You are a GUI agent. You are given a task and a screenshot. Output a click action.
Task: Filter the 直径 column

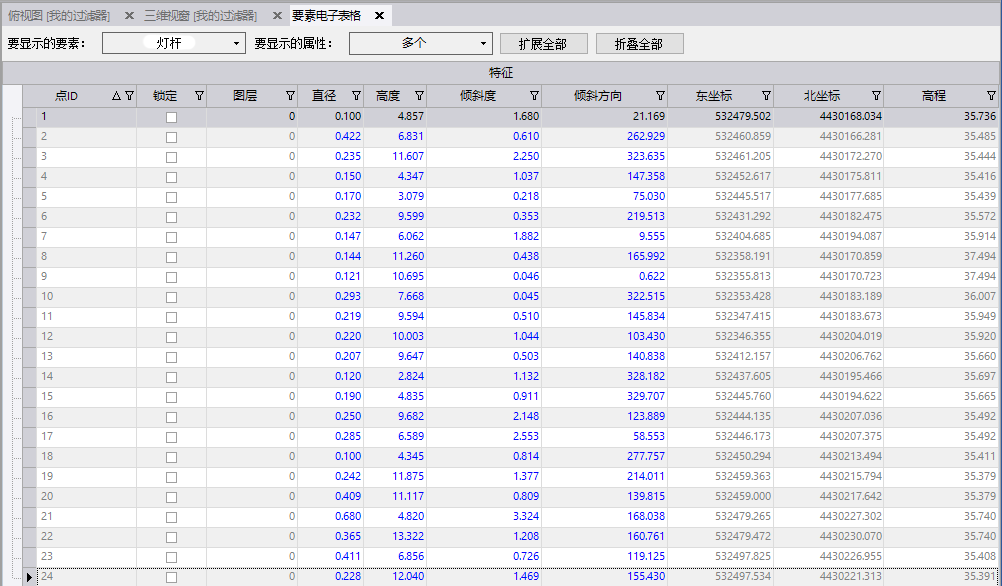(356, 96)
